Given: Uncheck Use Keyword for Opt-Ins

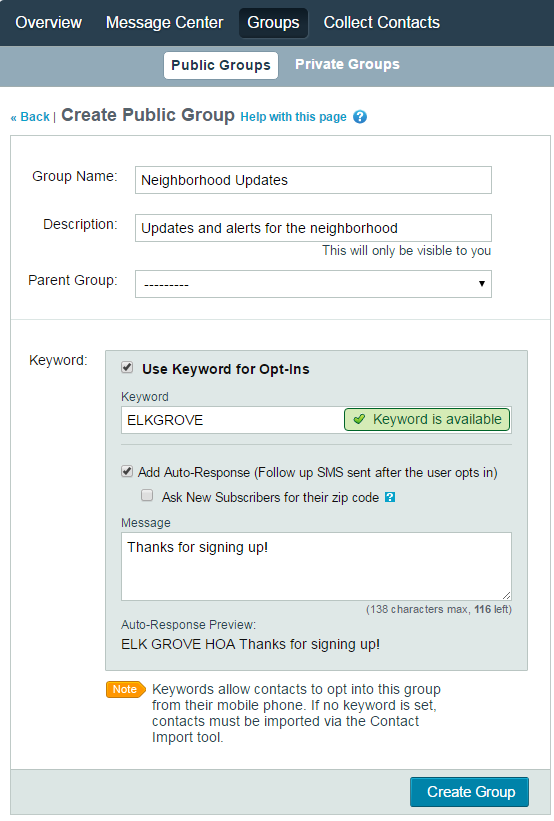Looking at the screenshot, I should 127,368.
